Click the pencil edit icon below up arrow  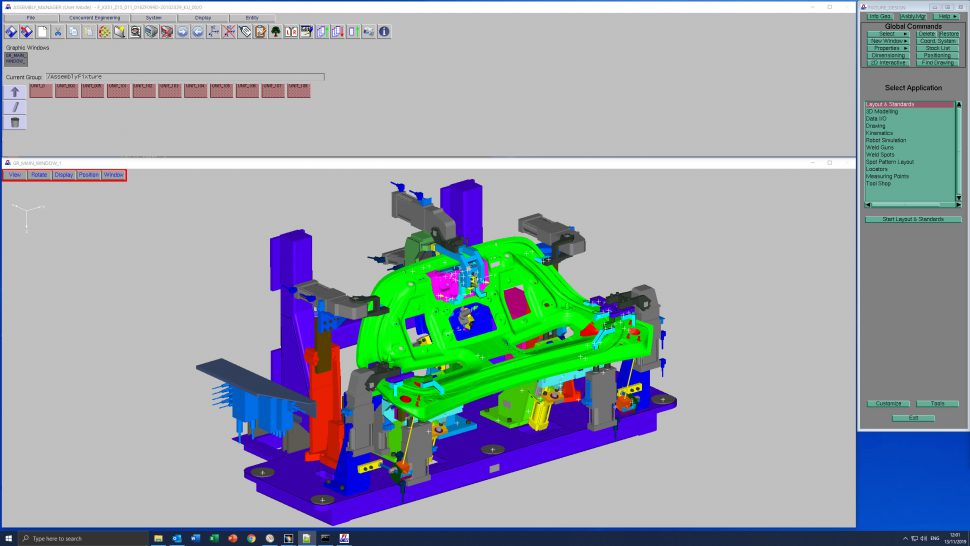pyautogui.click(x=15, y=107)
